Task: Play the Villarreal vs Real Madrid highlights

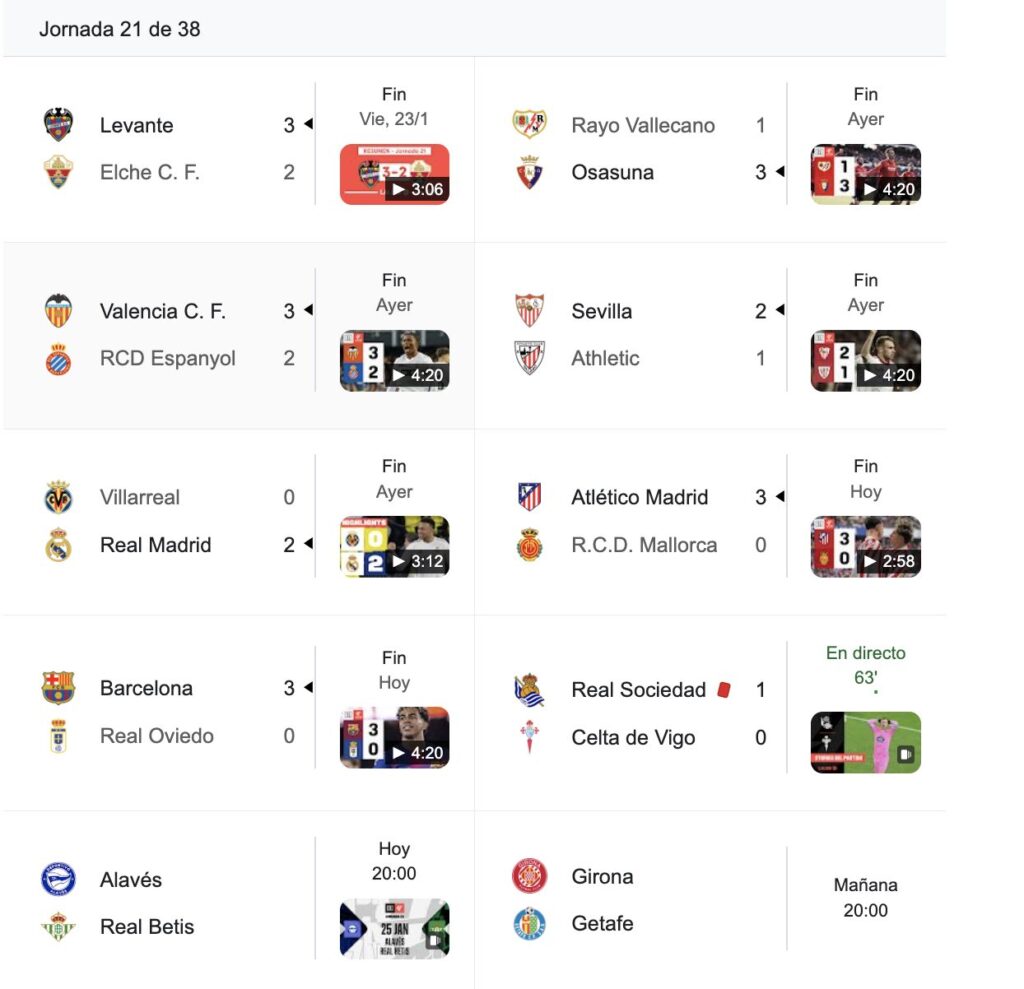Action: coord(394,547)
